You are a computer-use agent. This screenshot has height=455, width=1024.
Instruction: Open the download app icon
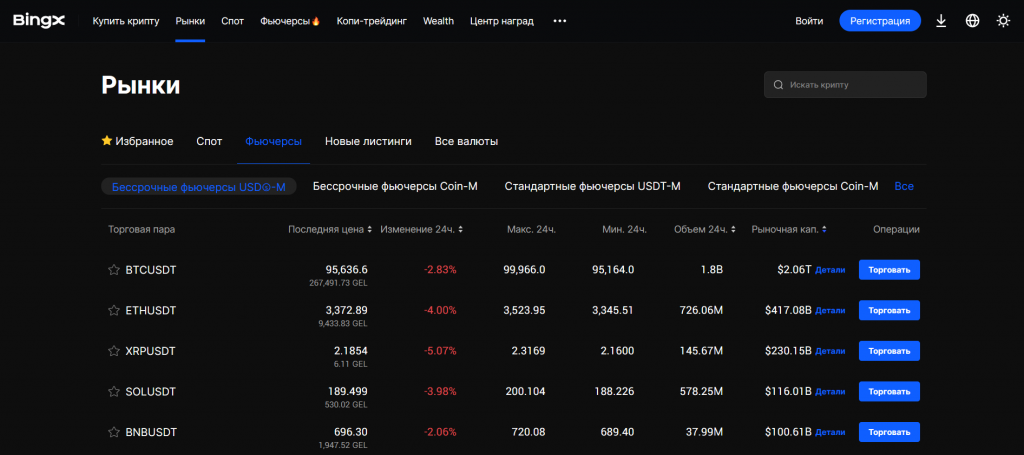941,21
